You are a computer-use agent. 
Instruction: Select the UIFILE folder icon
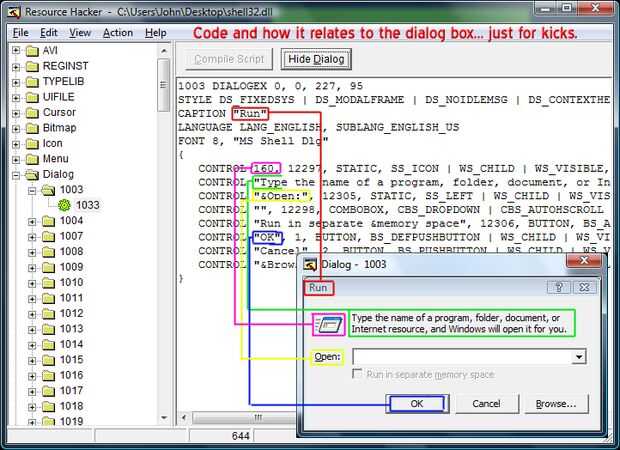pos(32,97)
